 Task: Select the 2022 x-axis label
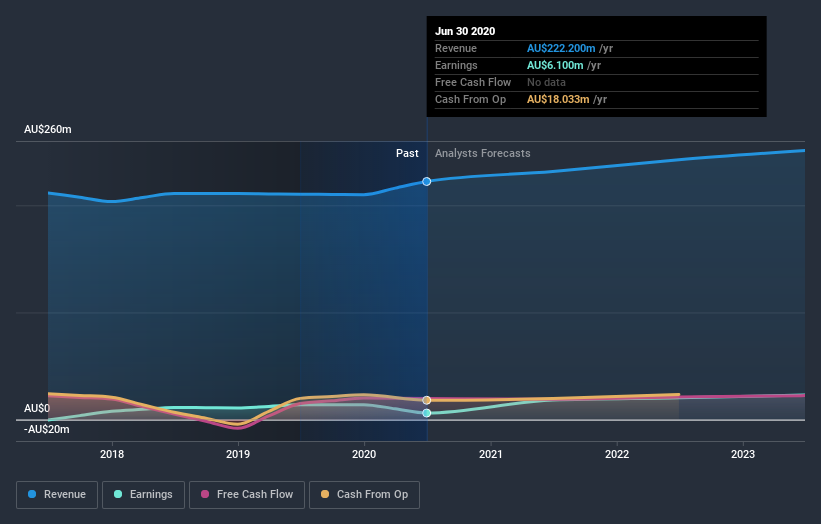[x=617, y=454]
